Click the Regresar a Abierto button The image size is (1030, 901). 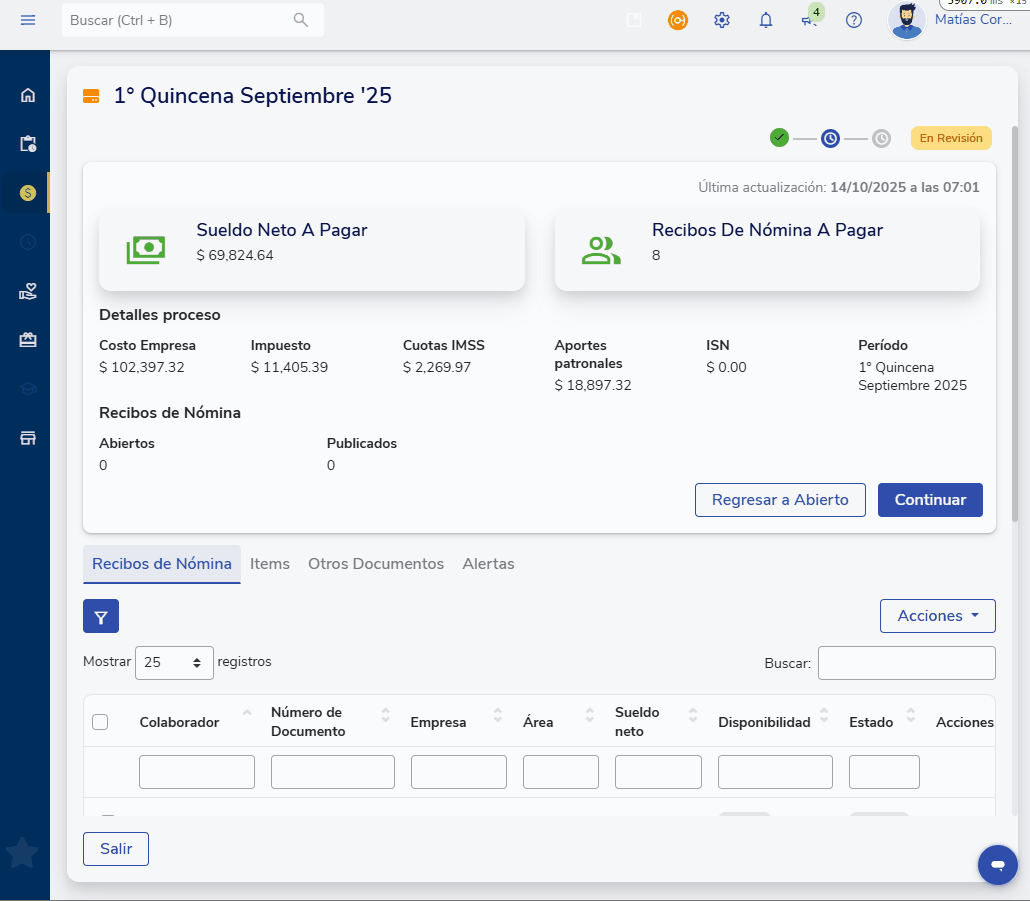coord(780,500)
